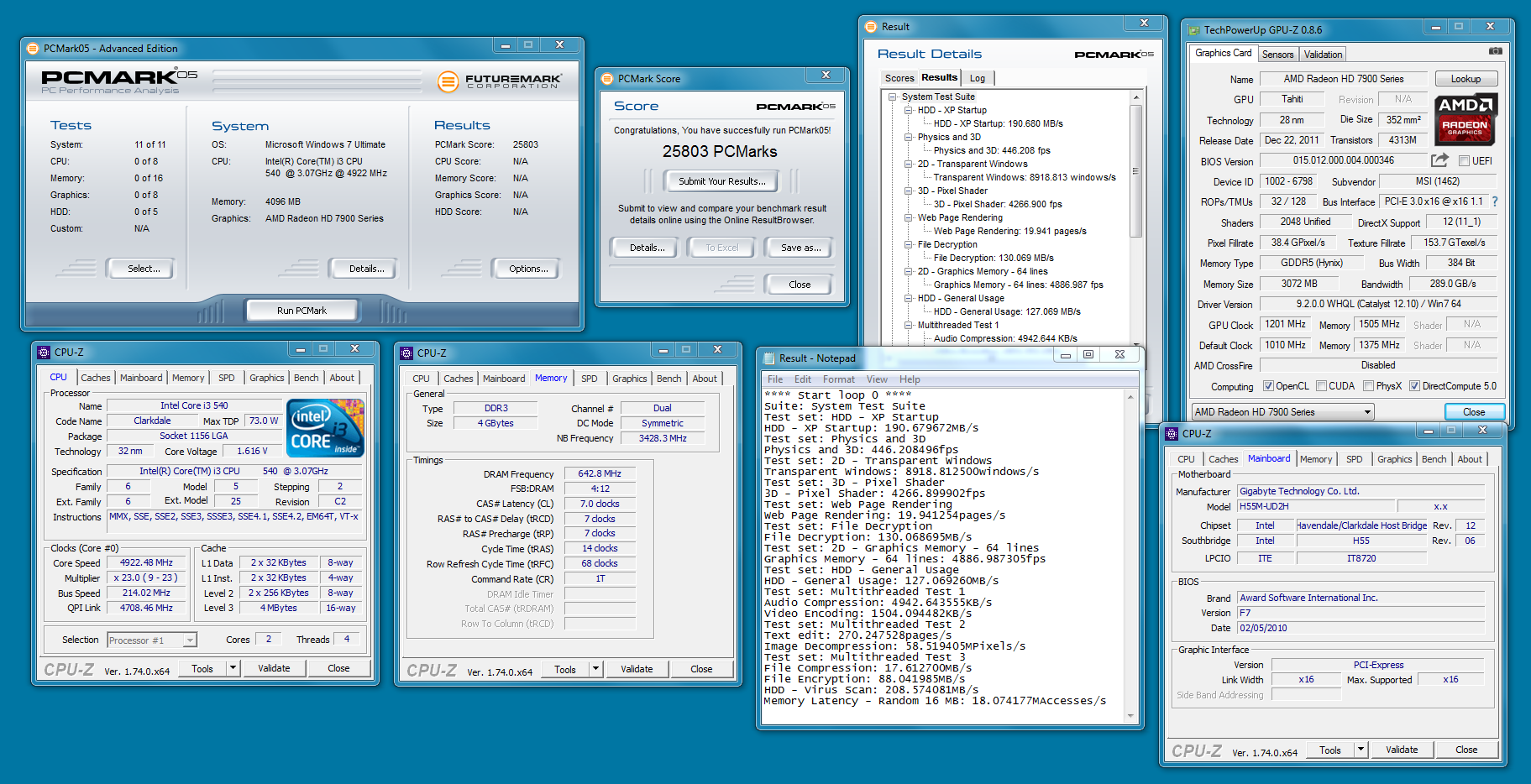Click the DRAM Frequency '642.8 MHz' value
Screen dimensions: 1531x784
tap(600, 474)
